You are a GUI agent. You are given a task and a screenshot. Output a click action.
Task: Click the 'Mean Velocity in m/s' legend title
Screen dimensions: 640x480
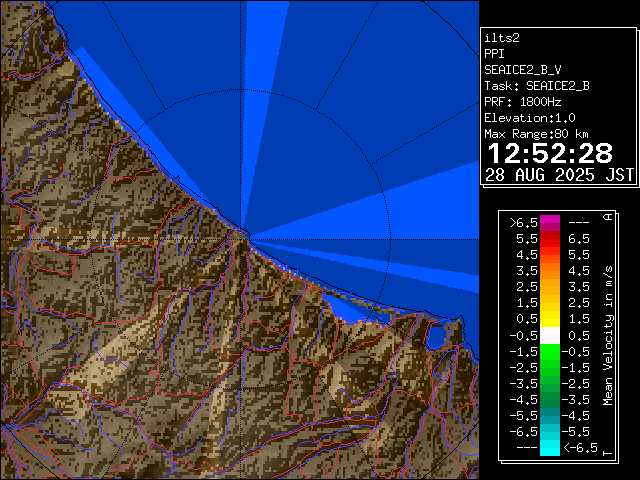click(x=607, y=335)
